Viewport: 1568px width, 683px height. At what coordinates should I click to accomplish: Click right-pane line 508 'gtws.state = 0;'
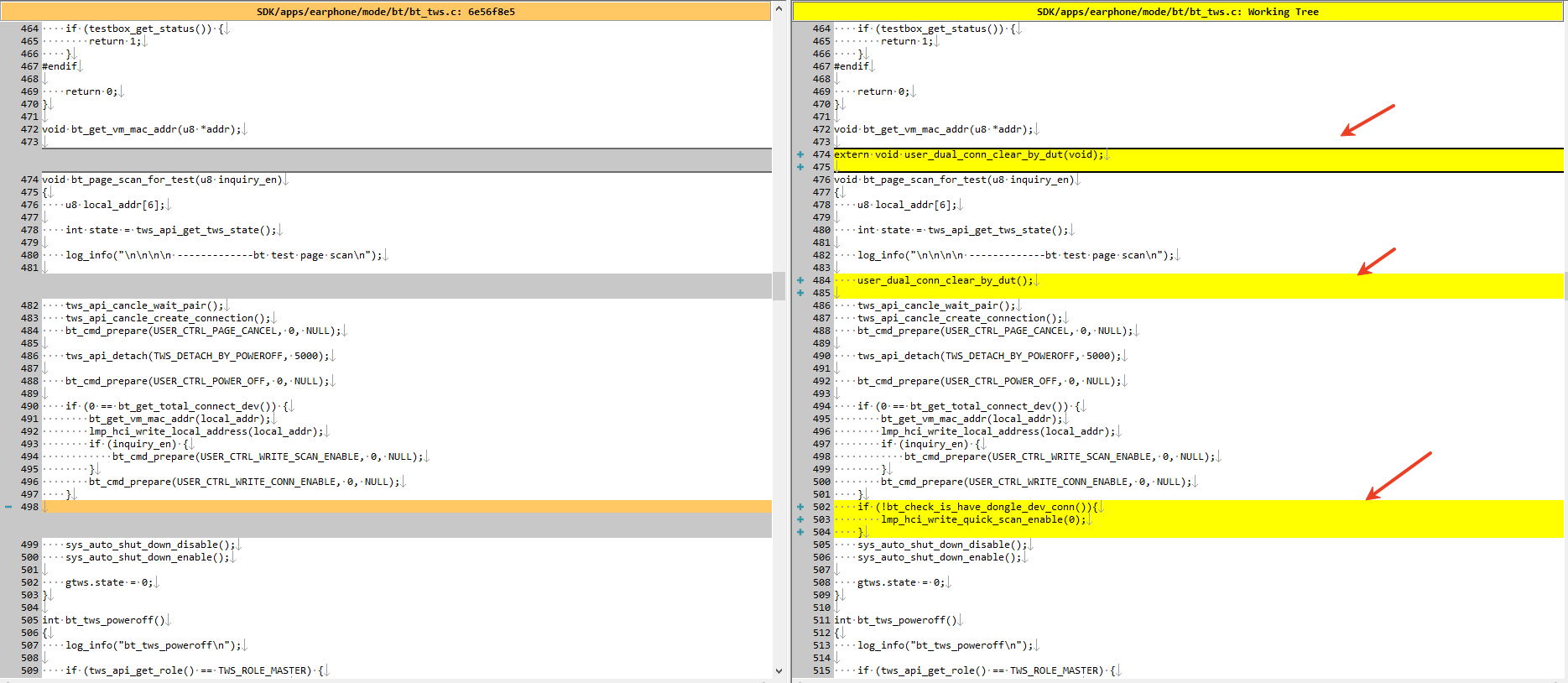[901, 582]
